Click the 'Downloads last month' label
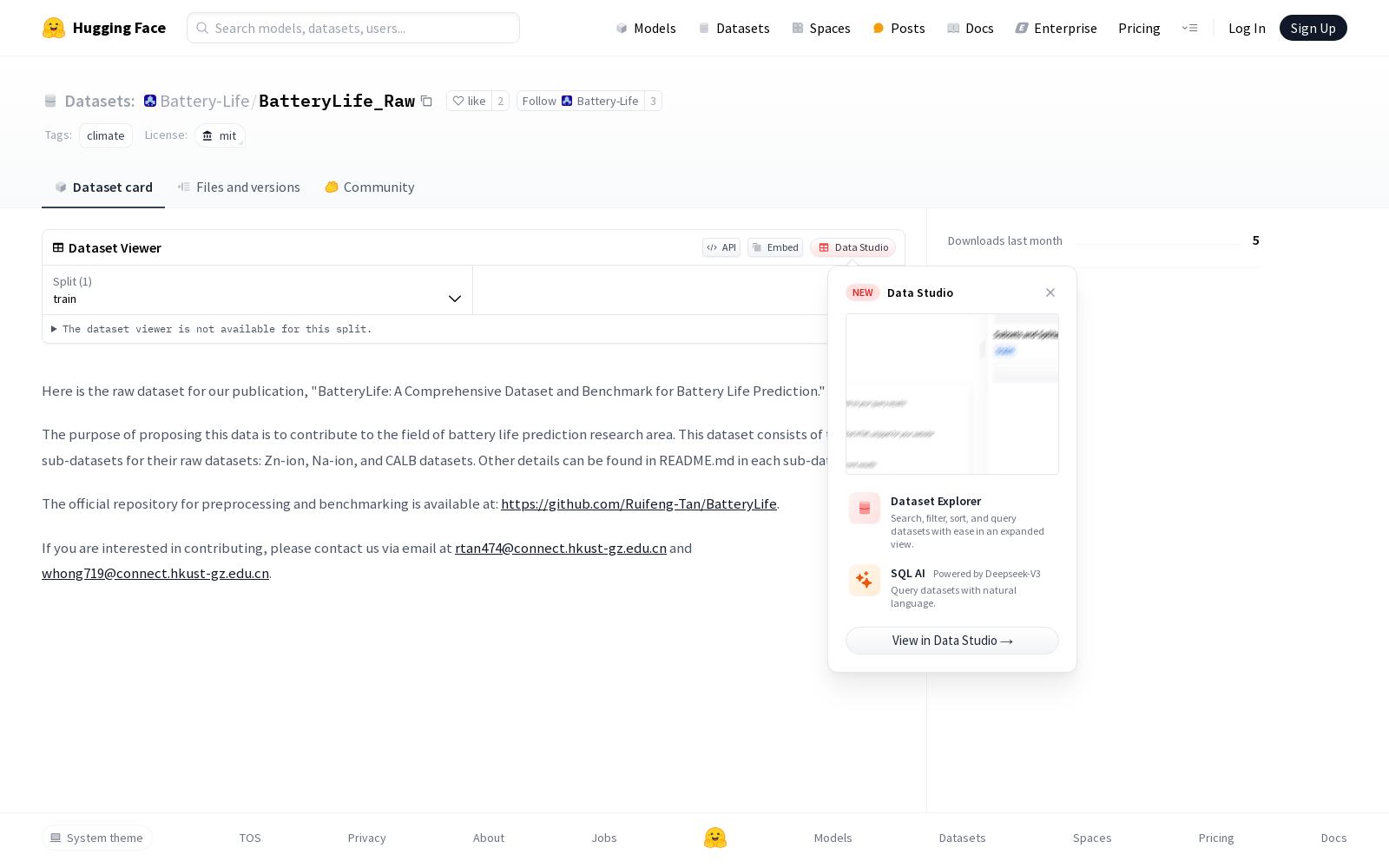This screenshot has width=1389, height=868. pos(1005,240)
